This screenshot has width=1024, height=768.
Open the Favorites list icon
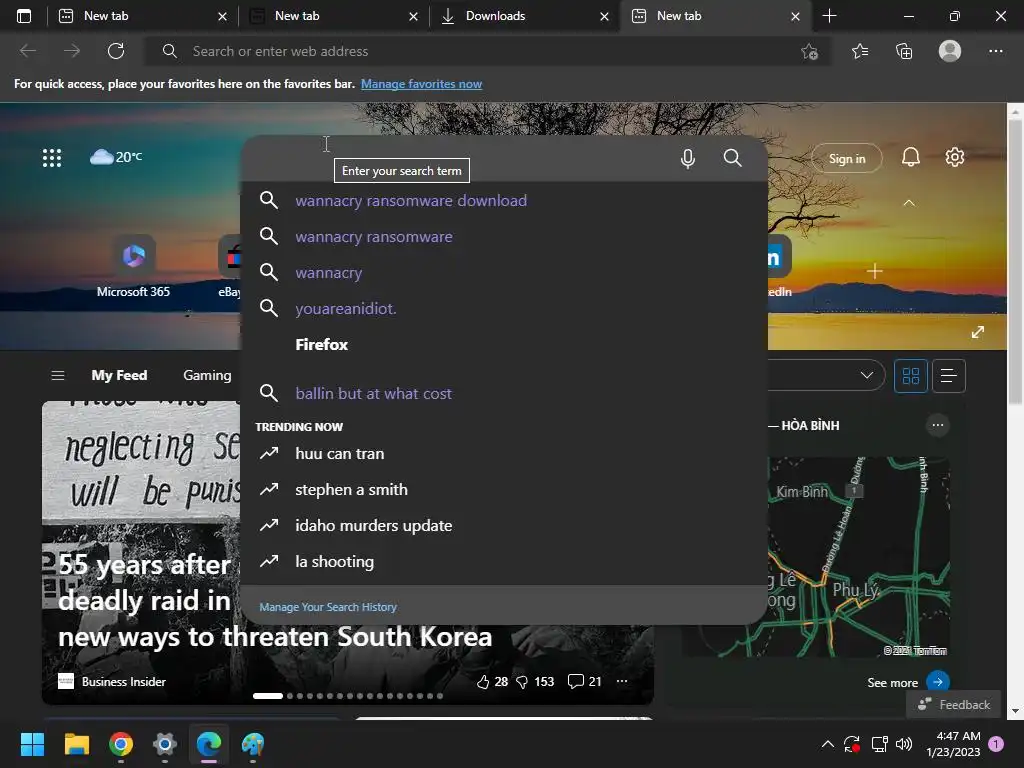[860, 51]
